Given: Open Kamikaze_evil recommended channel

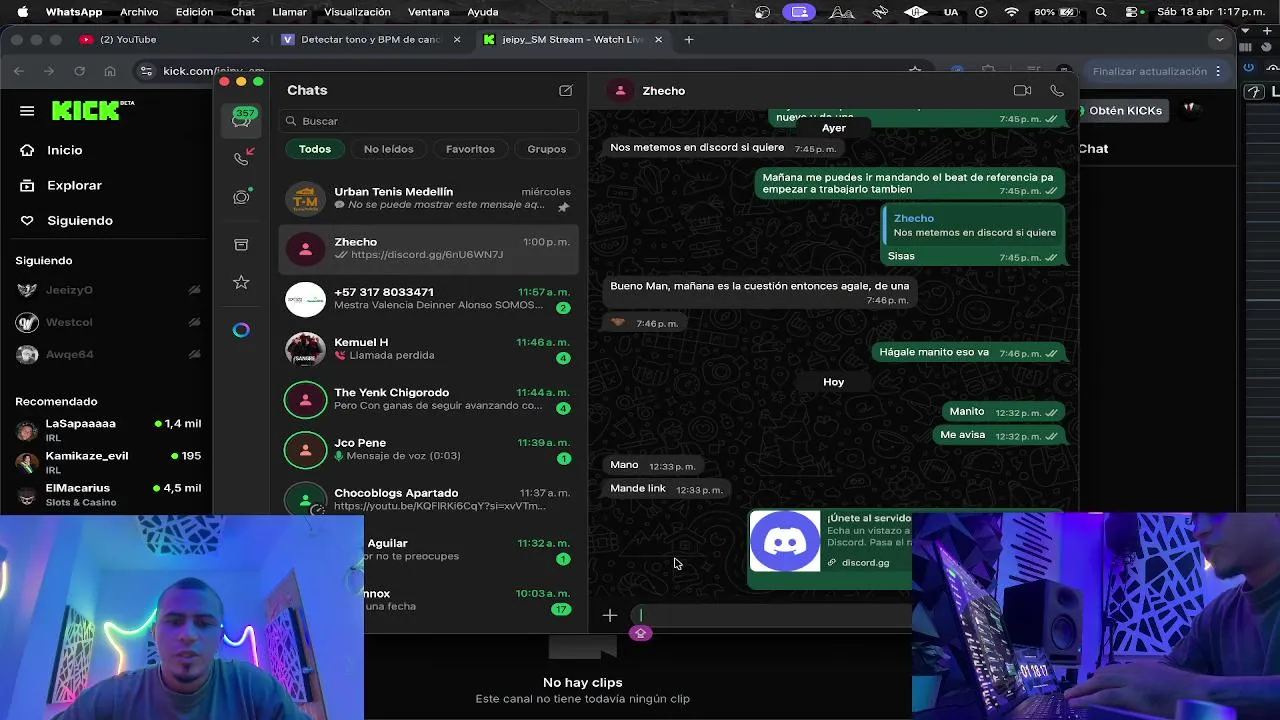Looking at the screenshot, I should [x=108, y=462].
